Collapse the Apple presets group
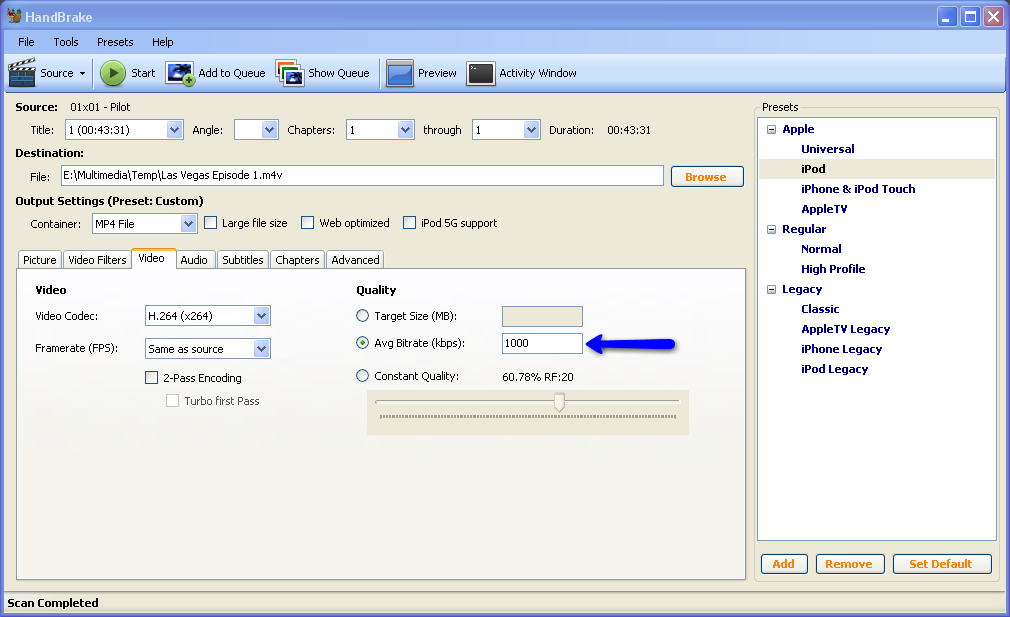Screen dimensions: 1010x617 771,129
